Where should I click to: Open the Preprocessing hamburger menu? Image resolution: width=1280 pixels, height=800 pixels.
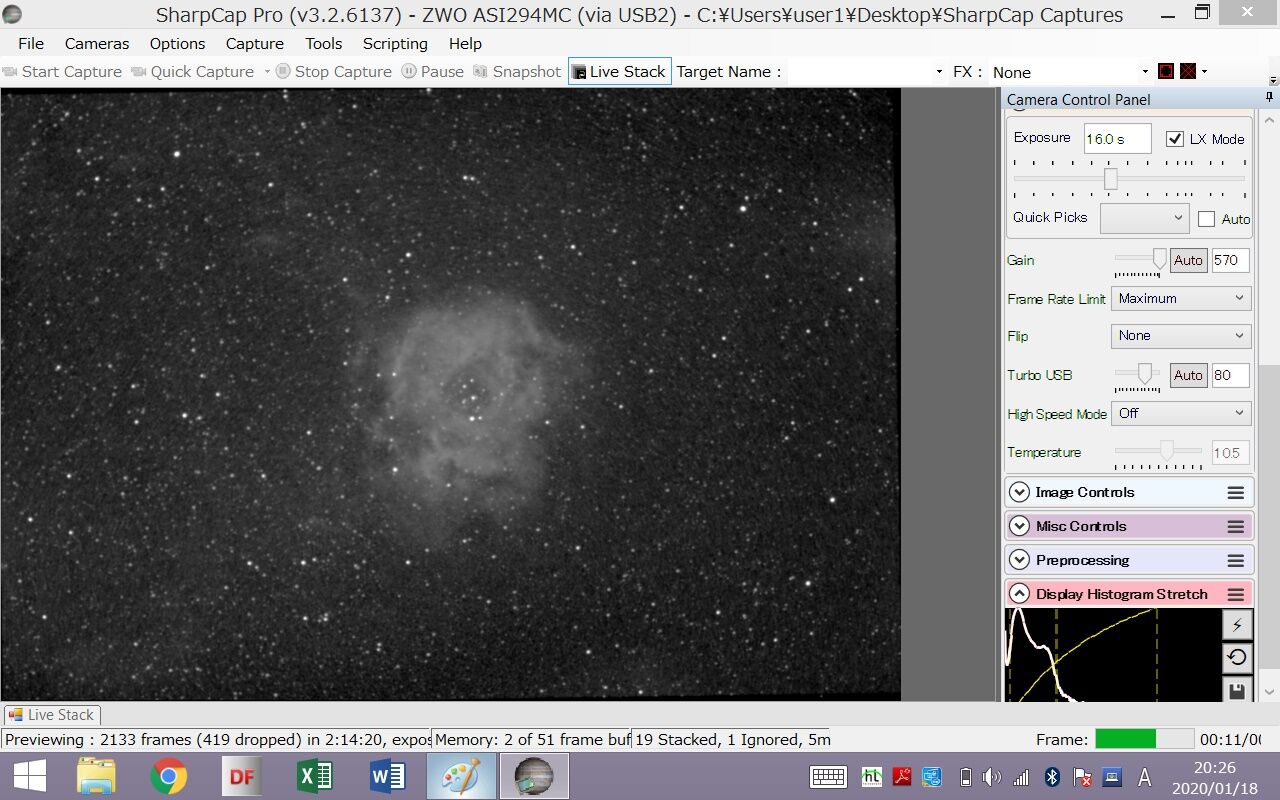pos(1236,561)
